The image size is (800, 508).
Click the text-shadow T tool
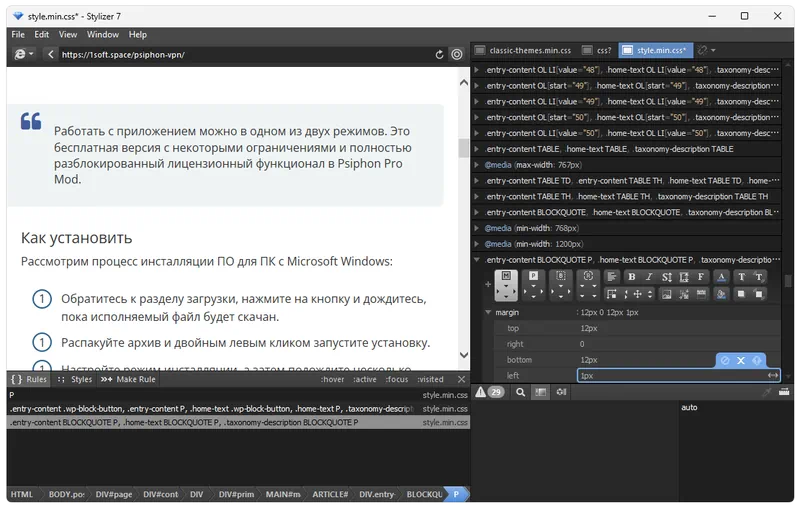tap(741, 277)
